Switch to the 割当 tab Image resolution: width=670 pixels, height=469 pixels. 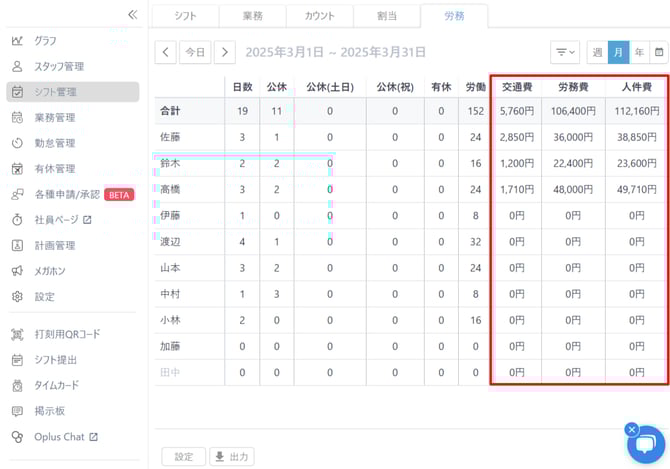pyautogui.click(x=386, y=16)
